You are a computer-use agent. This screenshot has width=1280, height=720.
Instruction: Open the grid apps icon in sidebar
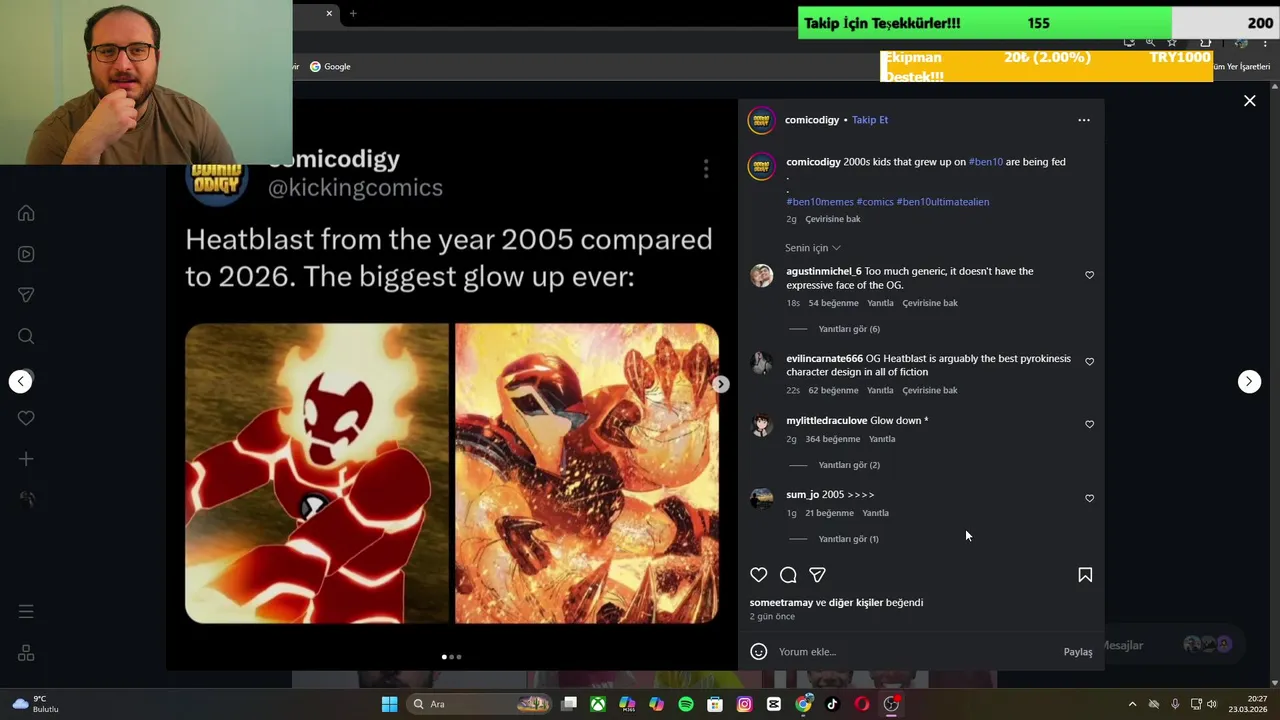26,653
